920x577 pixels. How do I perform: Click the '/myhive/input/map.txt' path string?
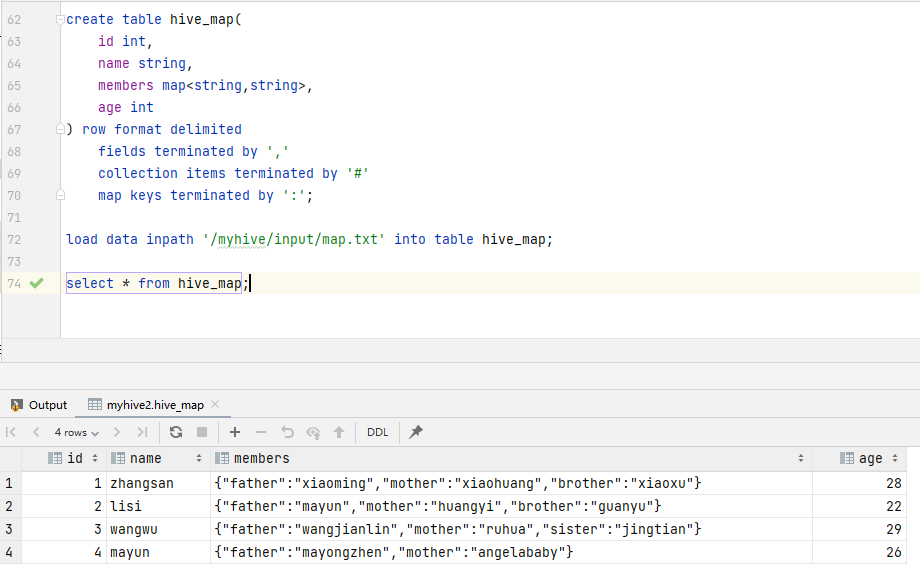[x=293, y=239]
